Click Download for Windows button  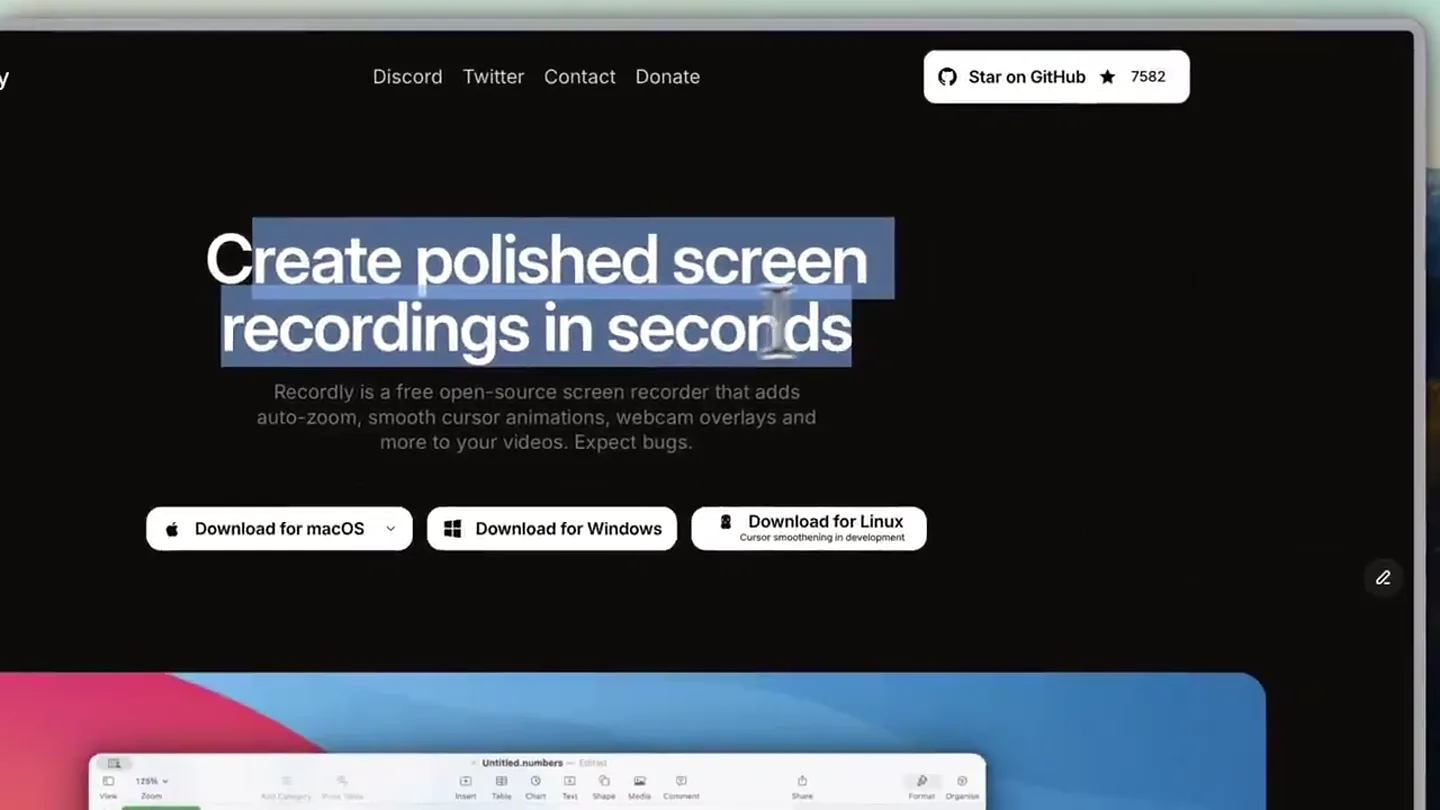(x=552, y=529)
